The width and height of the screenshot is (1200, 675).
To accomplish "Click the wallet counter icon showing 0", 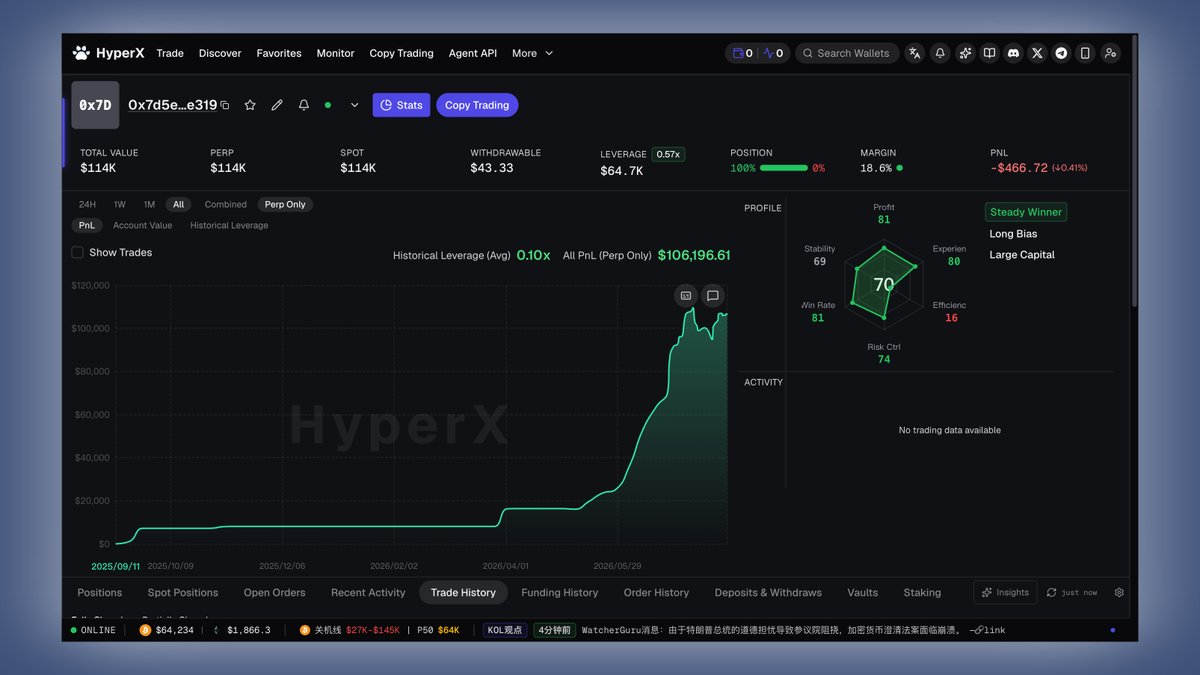I will (743, 53).
